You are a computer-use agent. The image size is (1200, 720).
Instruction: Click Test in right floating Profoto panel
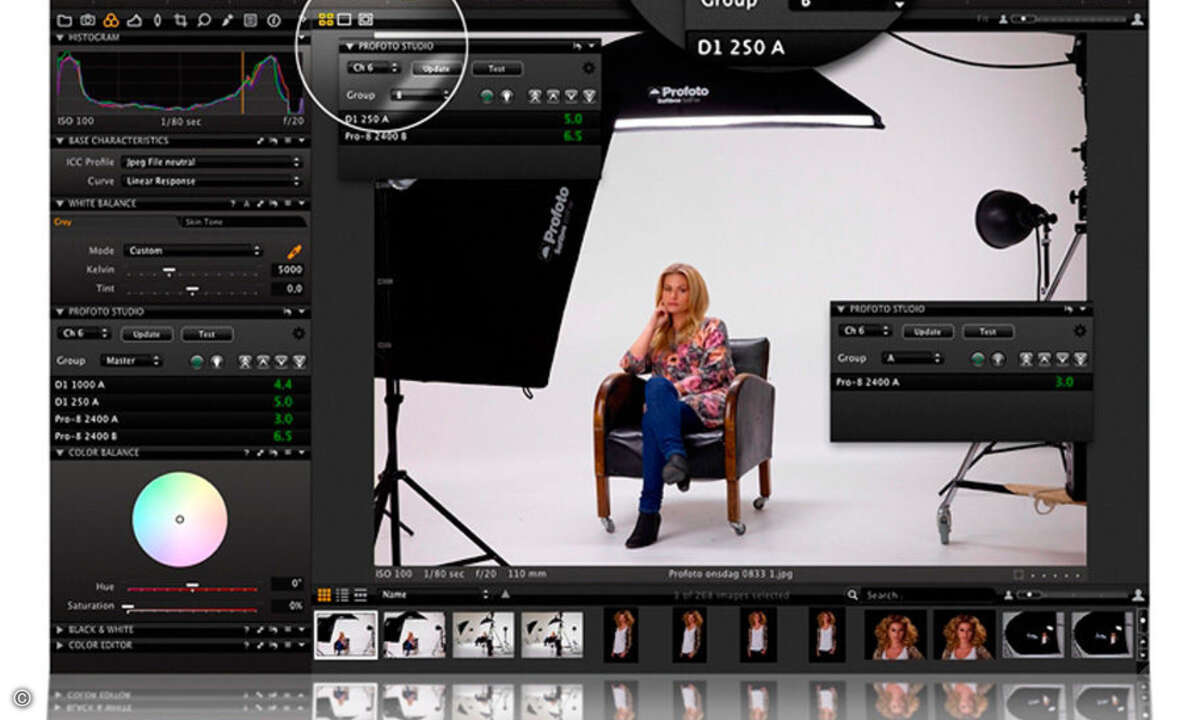point(988,331)
